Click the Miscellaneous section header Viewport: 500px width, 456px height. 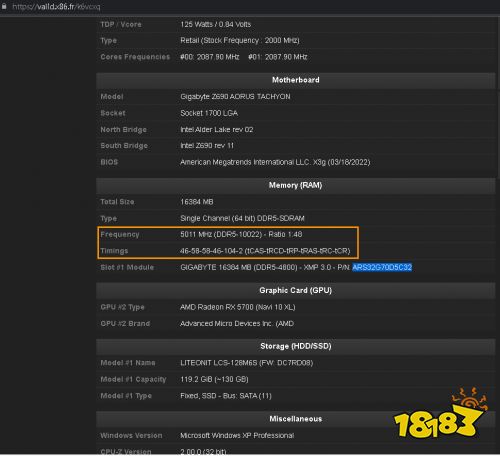(296, 419)
